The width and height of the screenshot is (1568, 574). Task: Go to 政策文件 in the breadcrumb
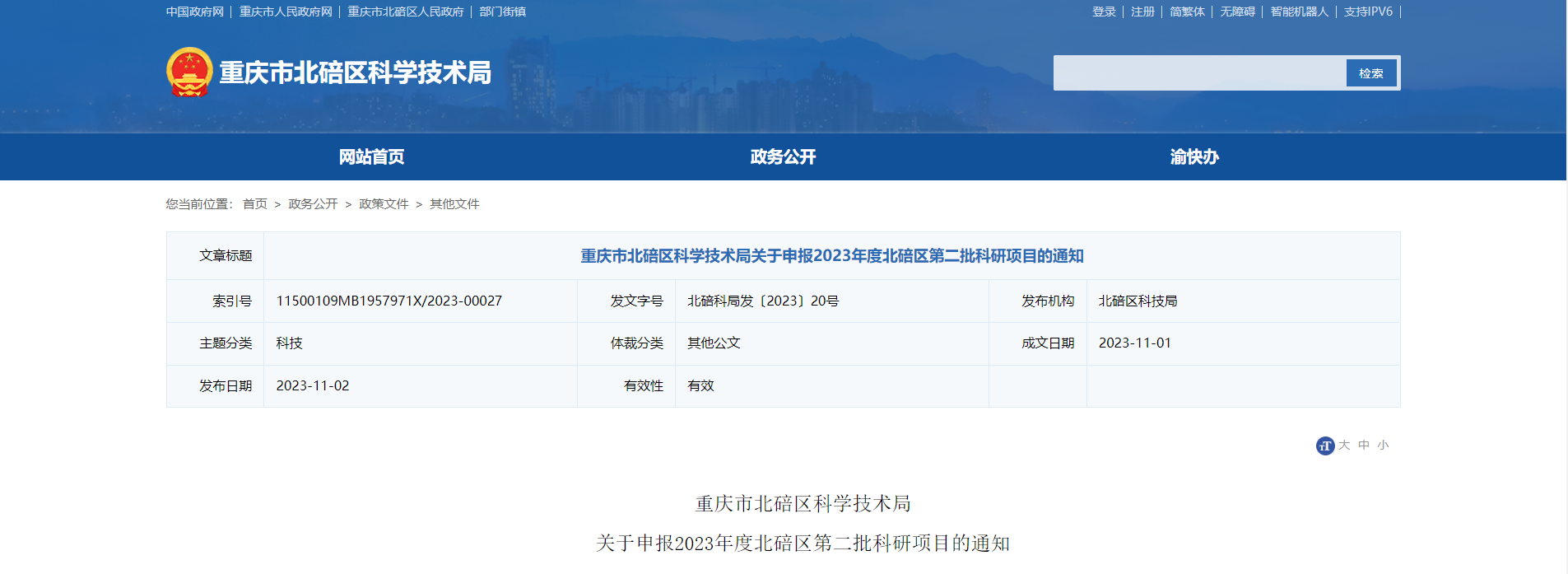(384, 203)
